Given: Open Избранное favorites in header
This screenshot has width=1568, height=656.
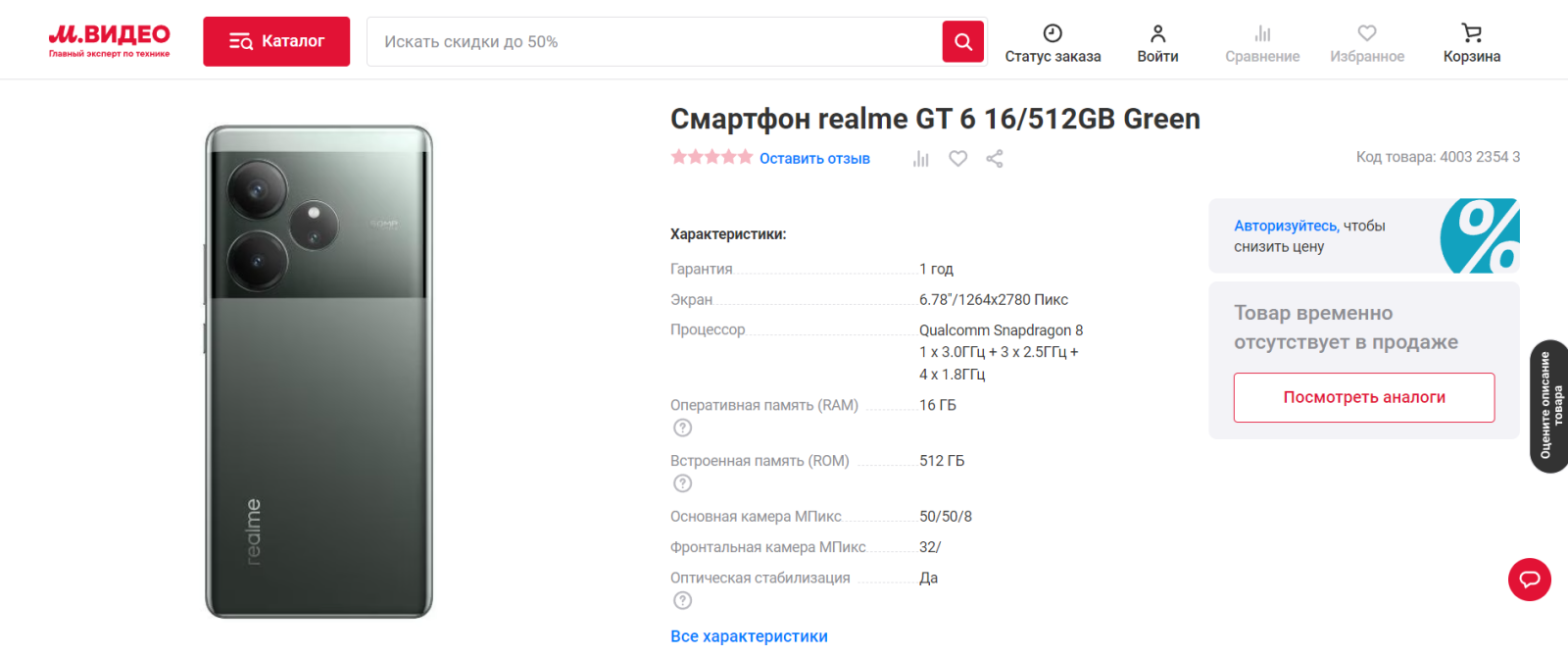Looking at the screenshot, I should (1367, 44).
